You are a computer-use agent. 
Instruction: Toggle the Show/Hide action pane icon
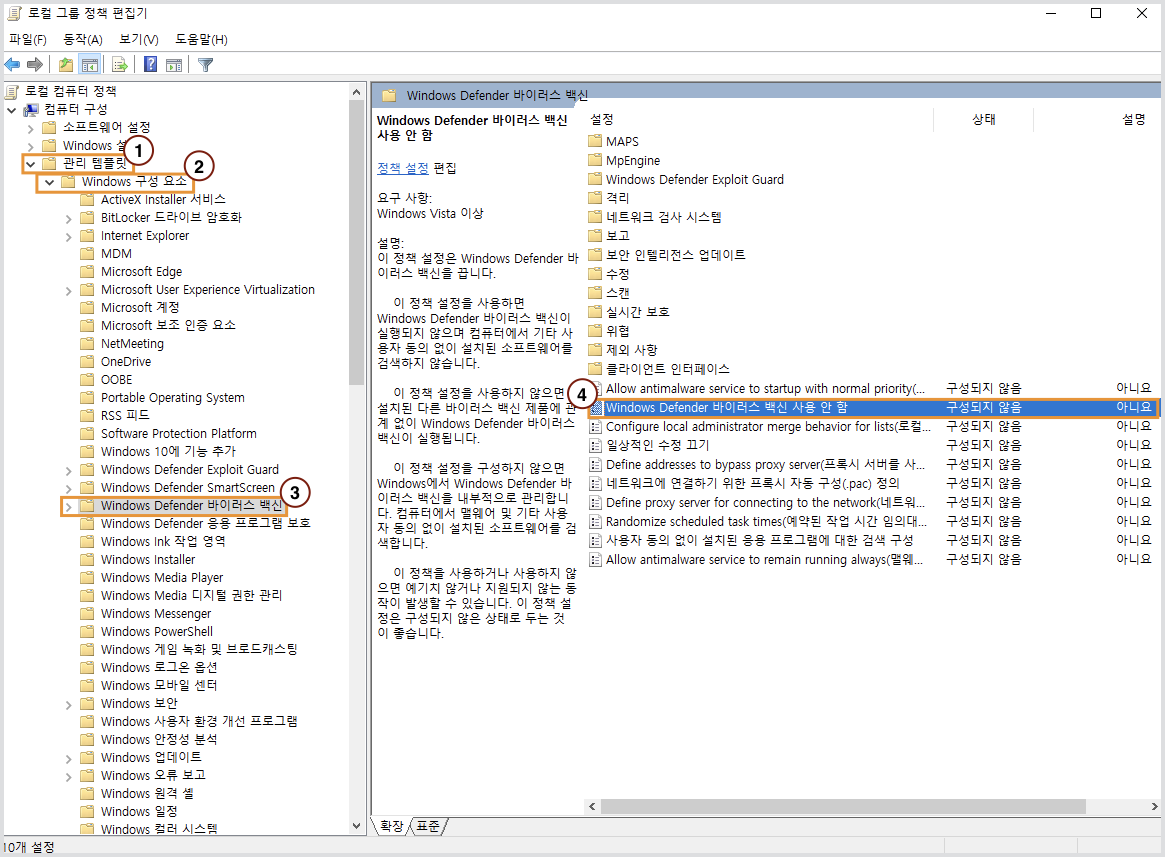pos(174,65)
